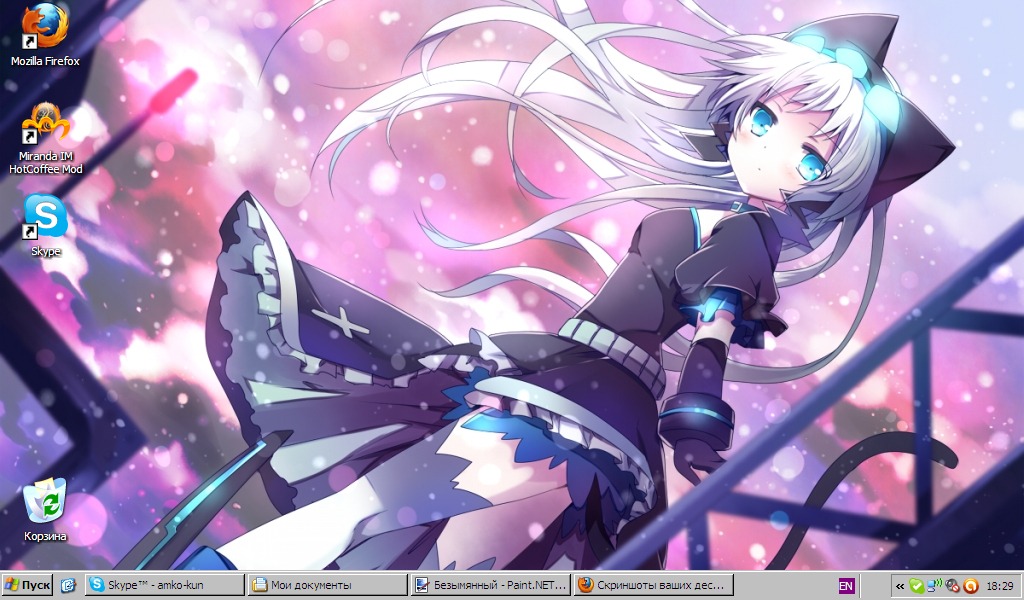Expand hidden tray icons with double chevron
Viewport: 1024px width, 600px height.
(x=900, y=585)
